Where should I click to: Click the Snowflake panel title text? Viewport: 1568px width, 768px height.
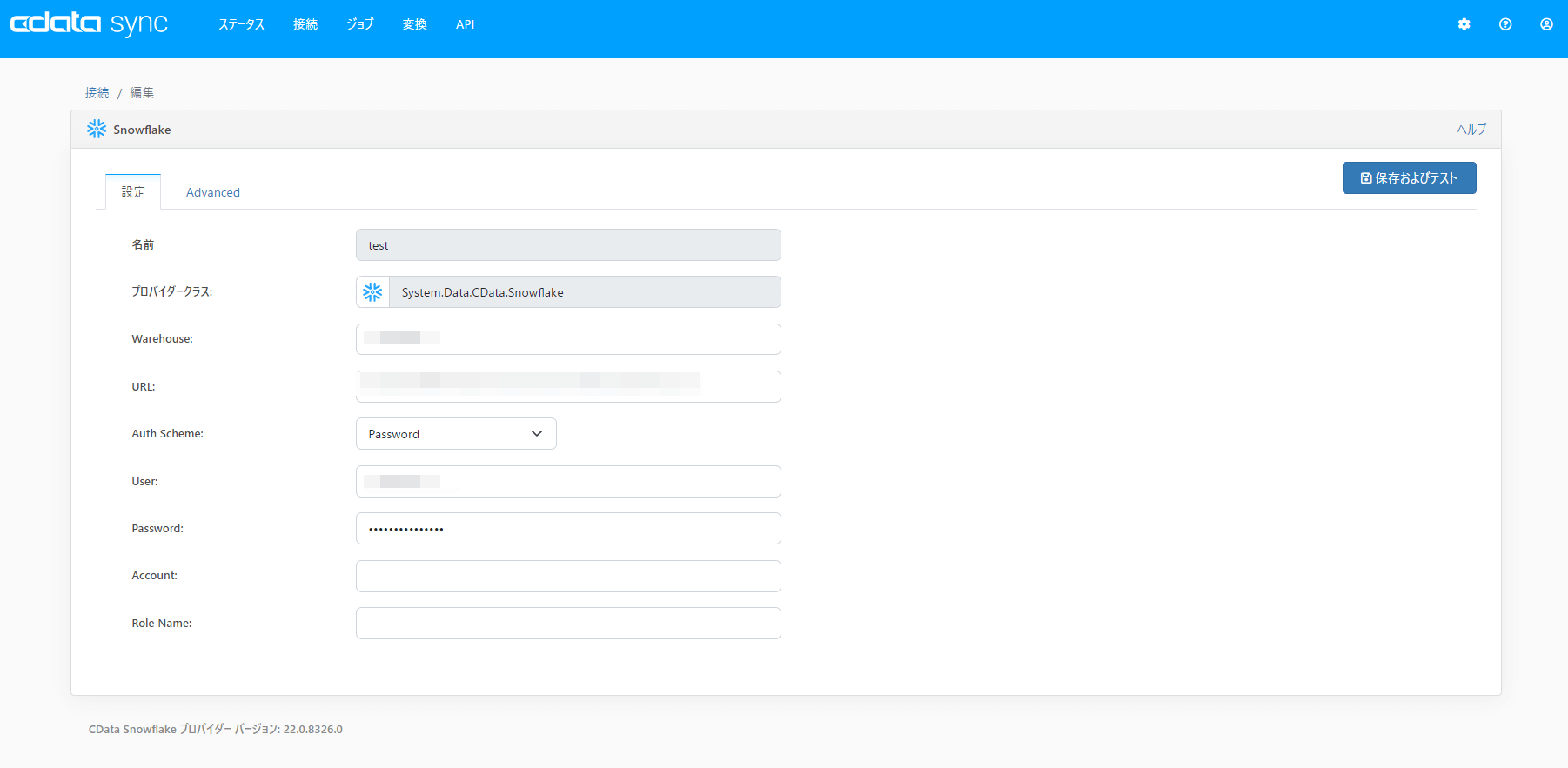coord(142,130)
